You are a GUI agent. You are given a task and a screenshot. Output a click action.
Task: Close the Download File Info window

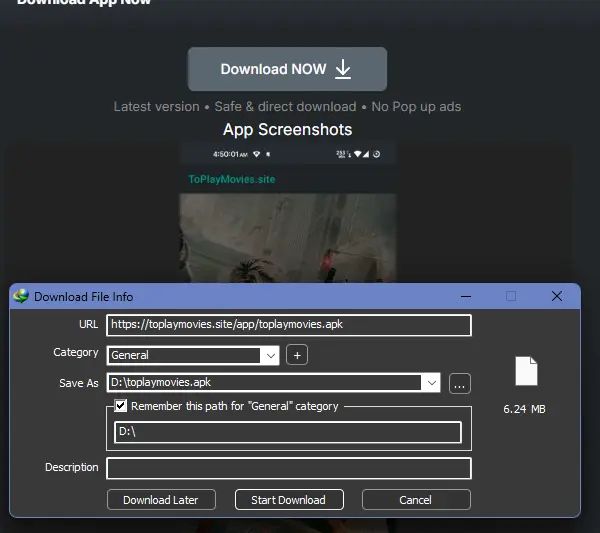(x=557, y=296)
